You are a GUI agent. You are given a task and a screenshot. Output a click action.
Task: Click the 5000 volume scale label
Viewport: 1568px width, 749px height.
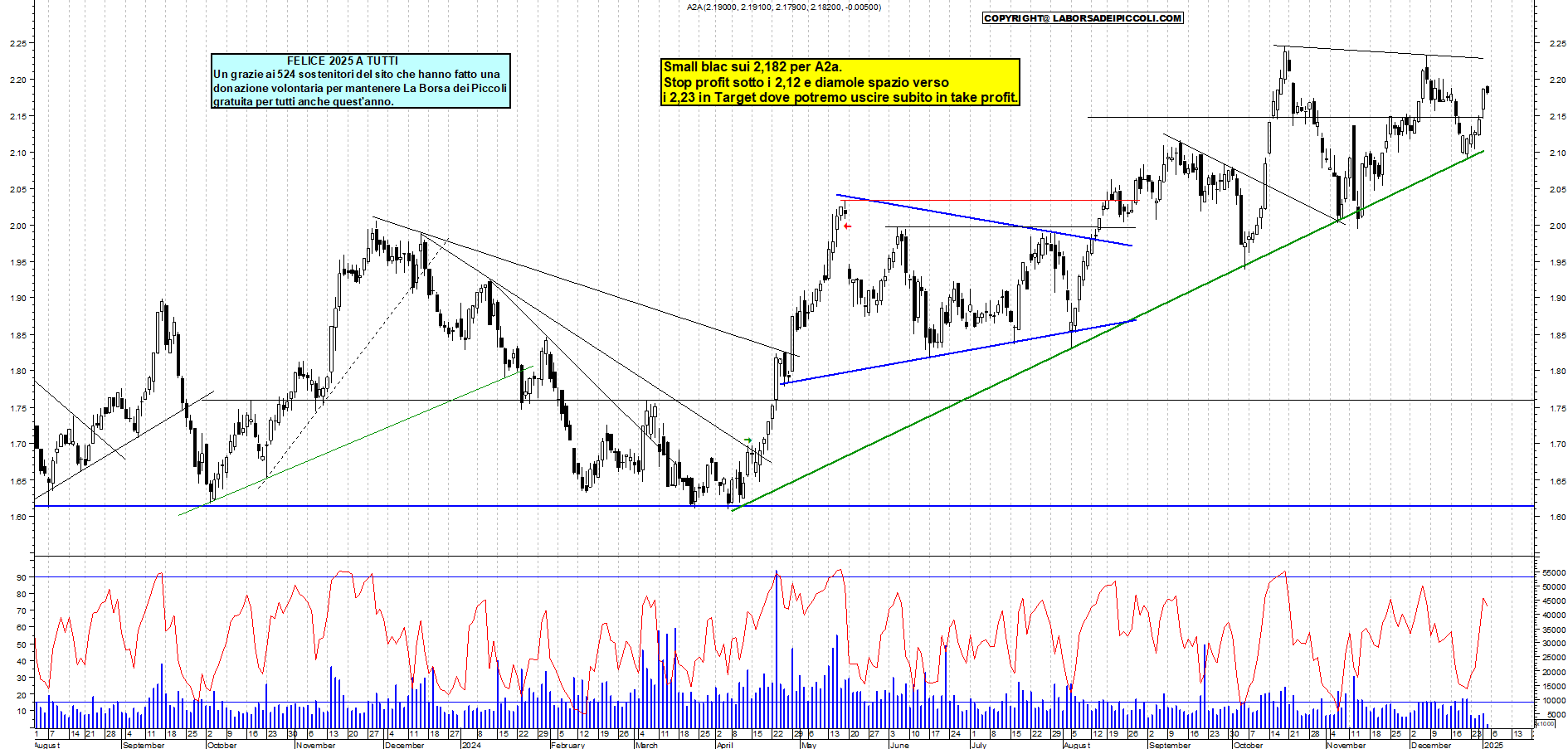pyautogui.click(x=1556, y=714)
